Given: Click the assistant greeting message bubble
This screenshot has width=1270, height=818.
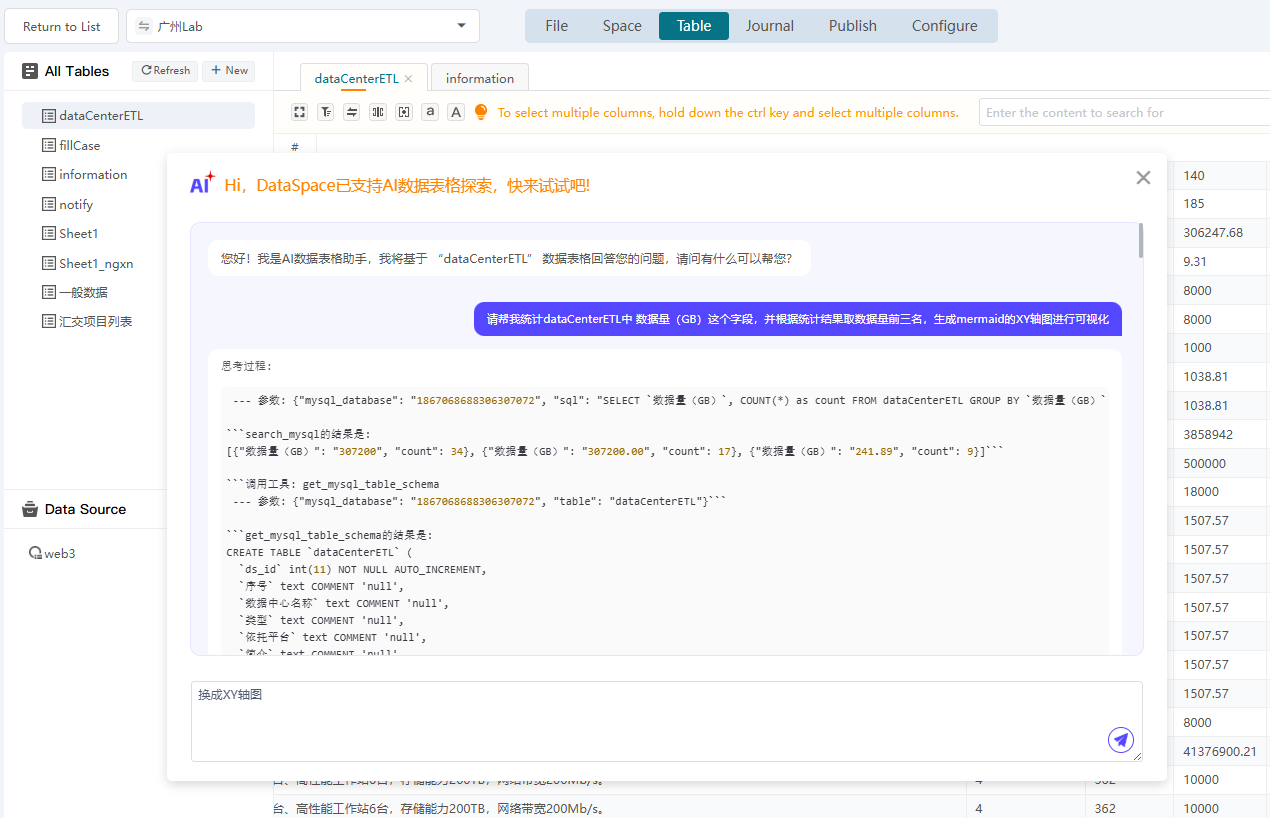Looking at the screenshot, I should point(510,258).
